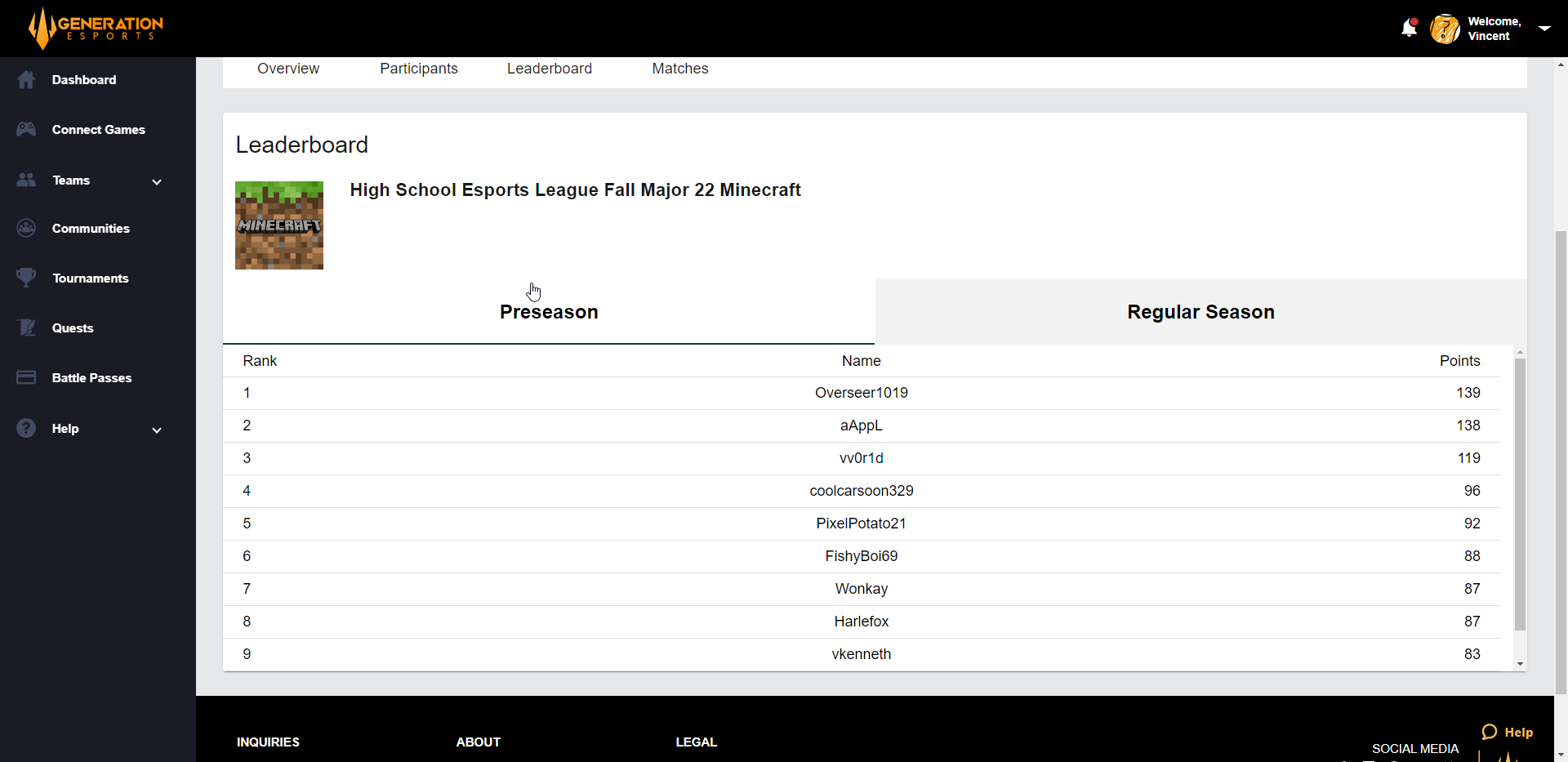1568x762 pixels.
Task: Click player name vv0r1d
Action: click(x=862, y=458)
